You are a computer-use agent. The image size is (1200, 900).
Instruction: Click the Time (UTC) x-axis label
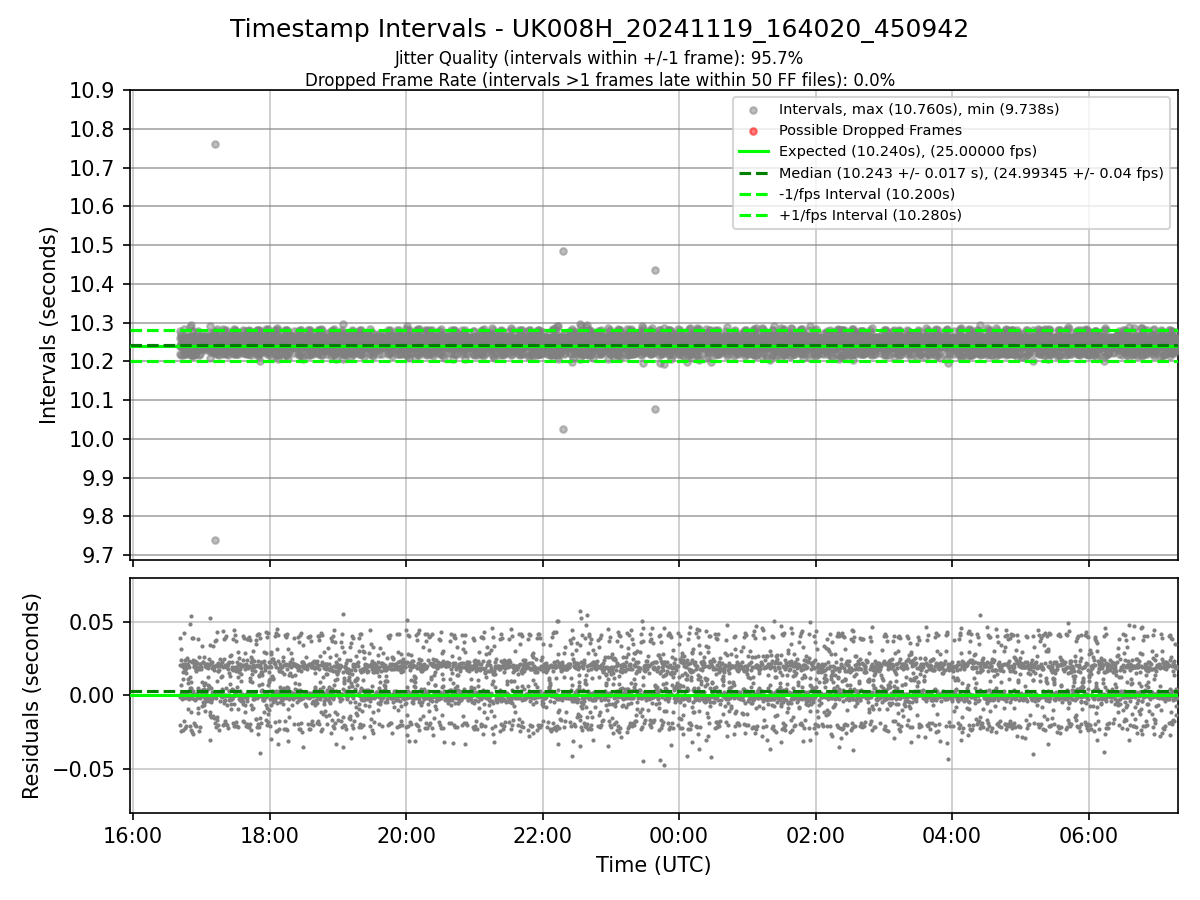[x=654, y=865]
